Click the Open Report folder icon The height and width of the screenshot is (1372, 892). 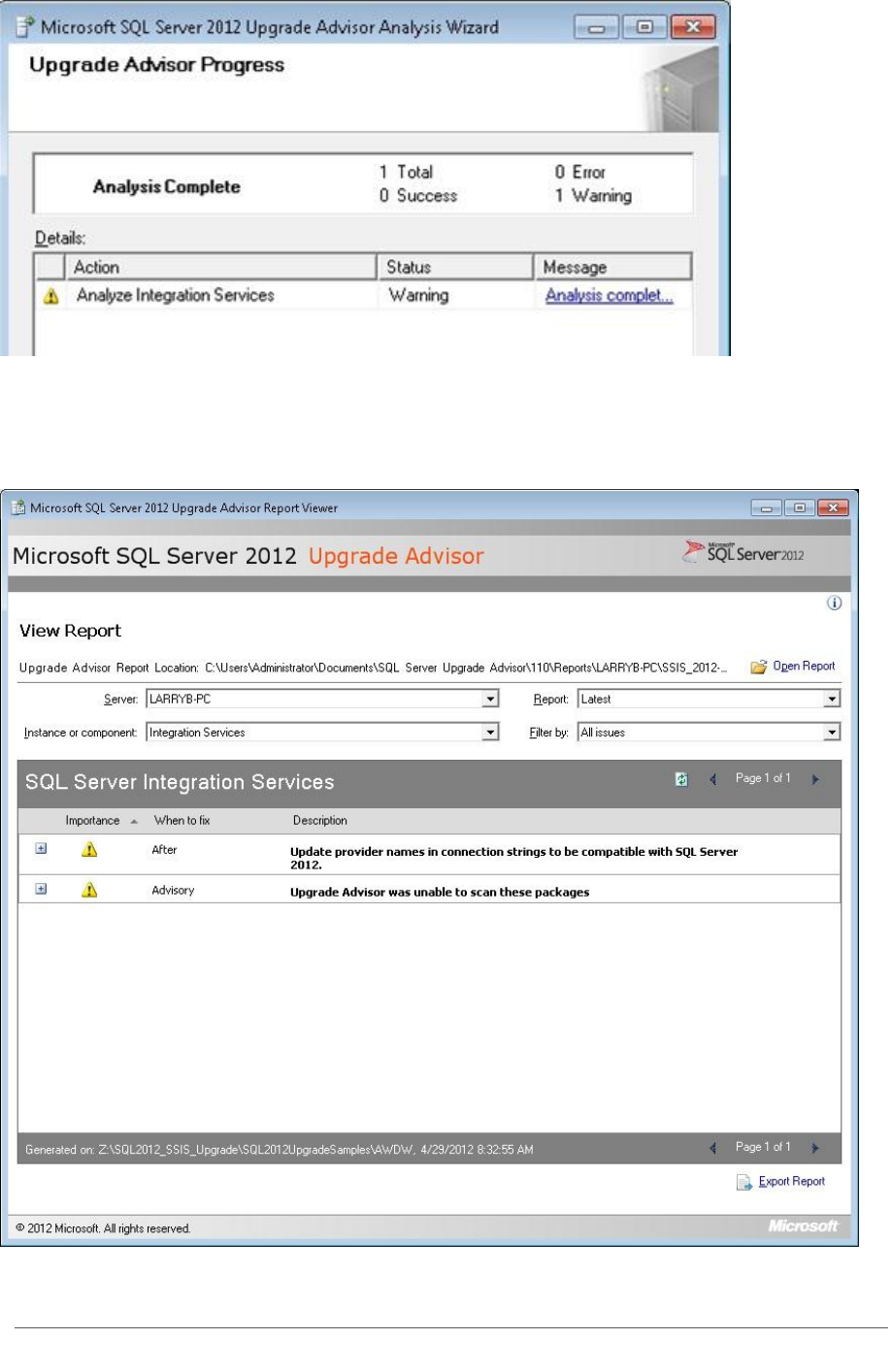(x=759, y=668)
